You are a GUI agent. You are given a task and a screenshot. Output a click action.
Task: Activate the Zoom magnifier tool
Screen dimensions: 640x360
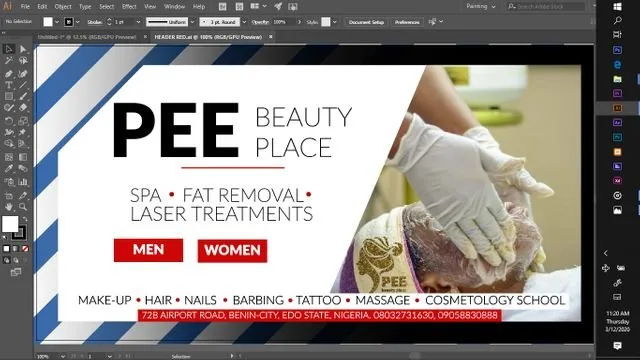coord(23,207)
